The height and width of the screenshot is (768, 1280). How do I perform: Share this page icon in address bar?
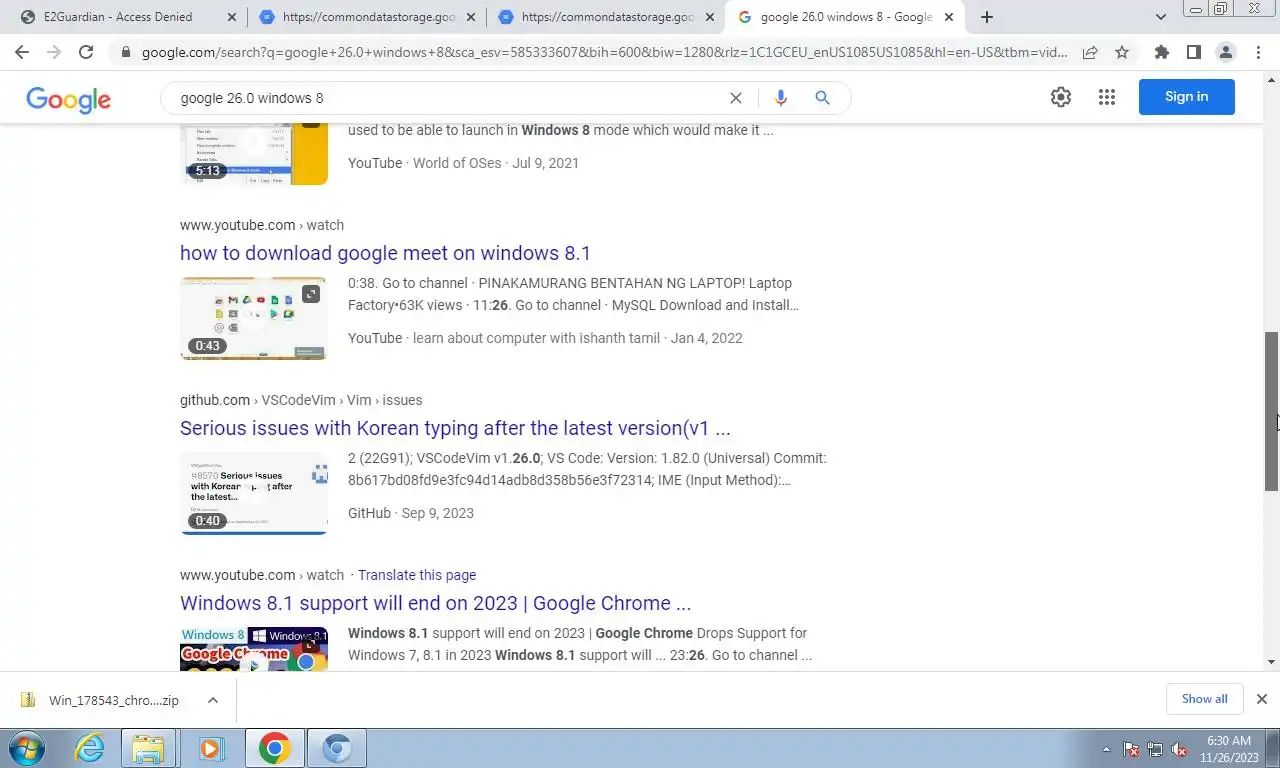(x=1090, y=52)
